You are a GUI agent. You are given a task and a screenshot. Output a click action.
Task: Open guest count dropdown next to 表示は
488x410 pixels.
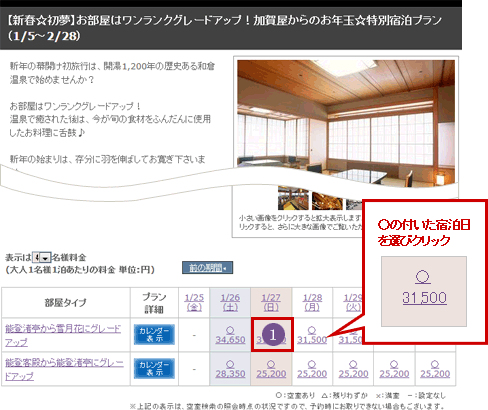tap(41, 257)
